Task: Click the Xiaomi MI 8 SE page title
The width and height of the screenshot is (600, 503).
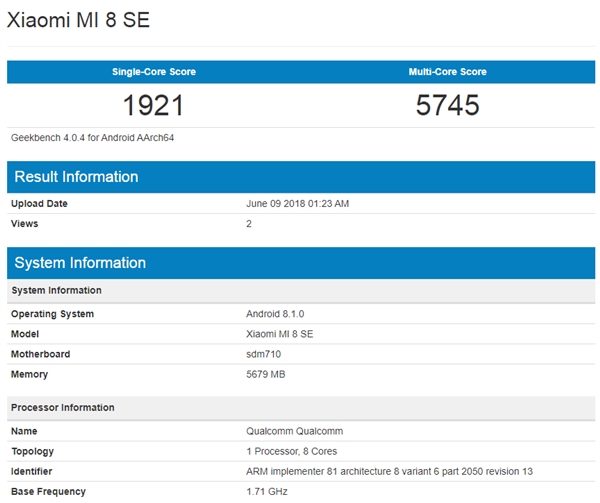Action: coord(78,20)
